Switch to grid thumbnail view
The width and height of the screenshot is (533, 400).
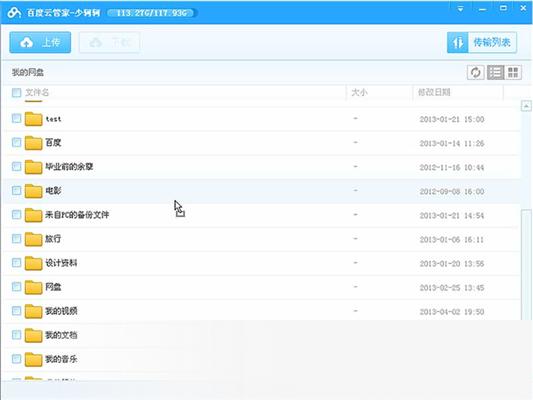coord(513,72)
